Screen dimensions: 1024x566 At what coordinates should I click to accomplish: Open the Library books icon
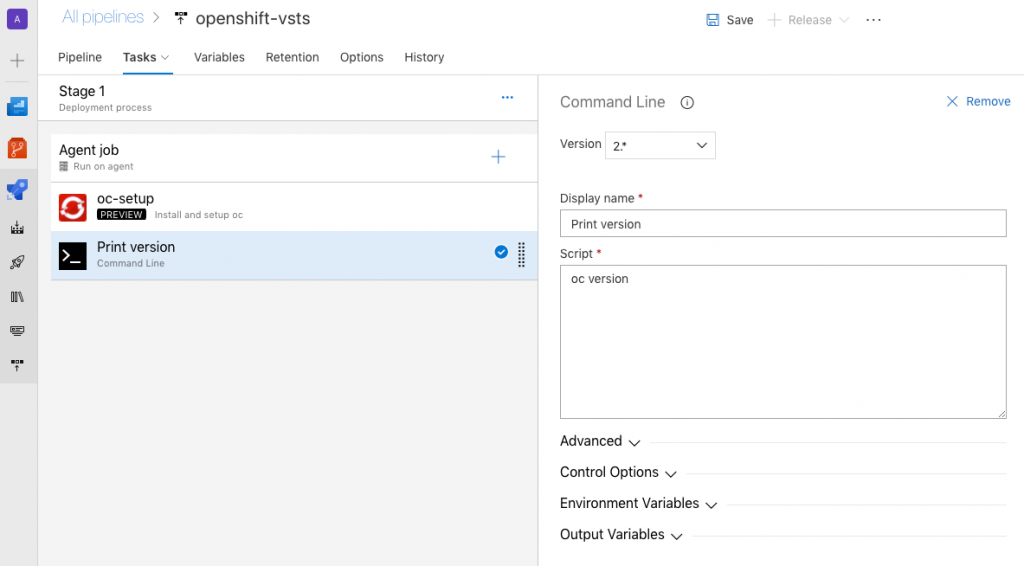pos(18,297)
